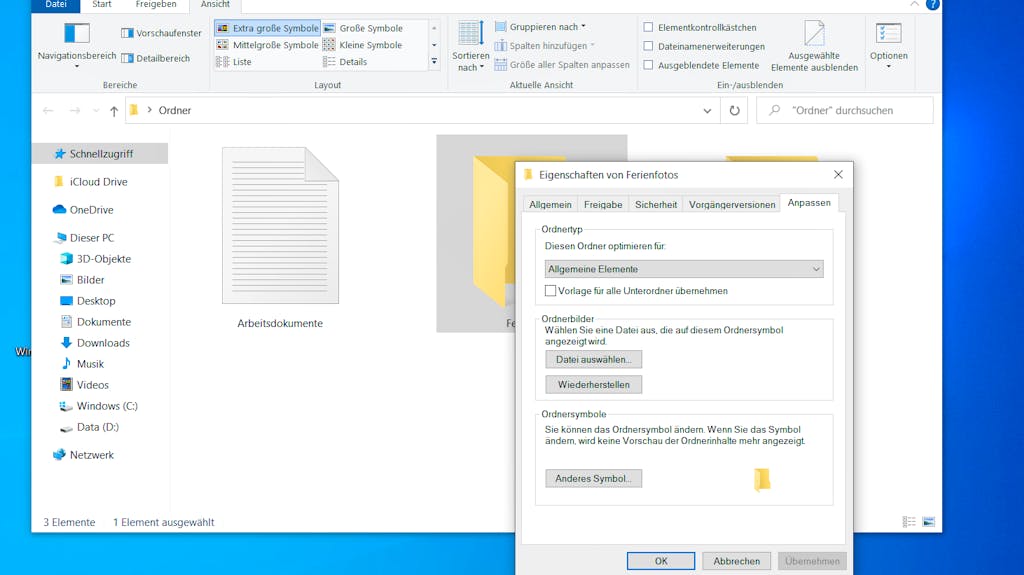Open Netzwerk in sidebar
1024x575 pixels.
(84, 455)
